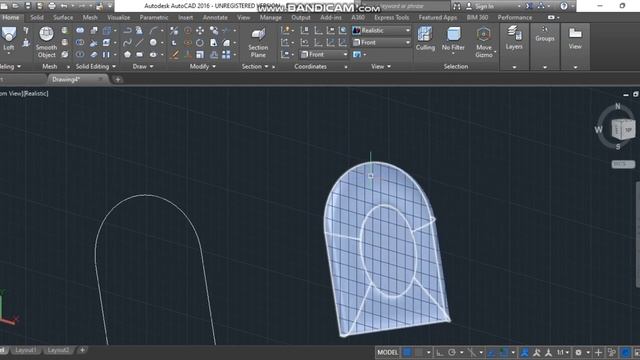Click the Array tool in Modify panel
The image size is (640, 360).
coord(226,54)
